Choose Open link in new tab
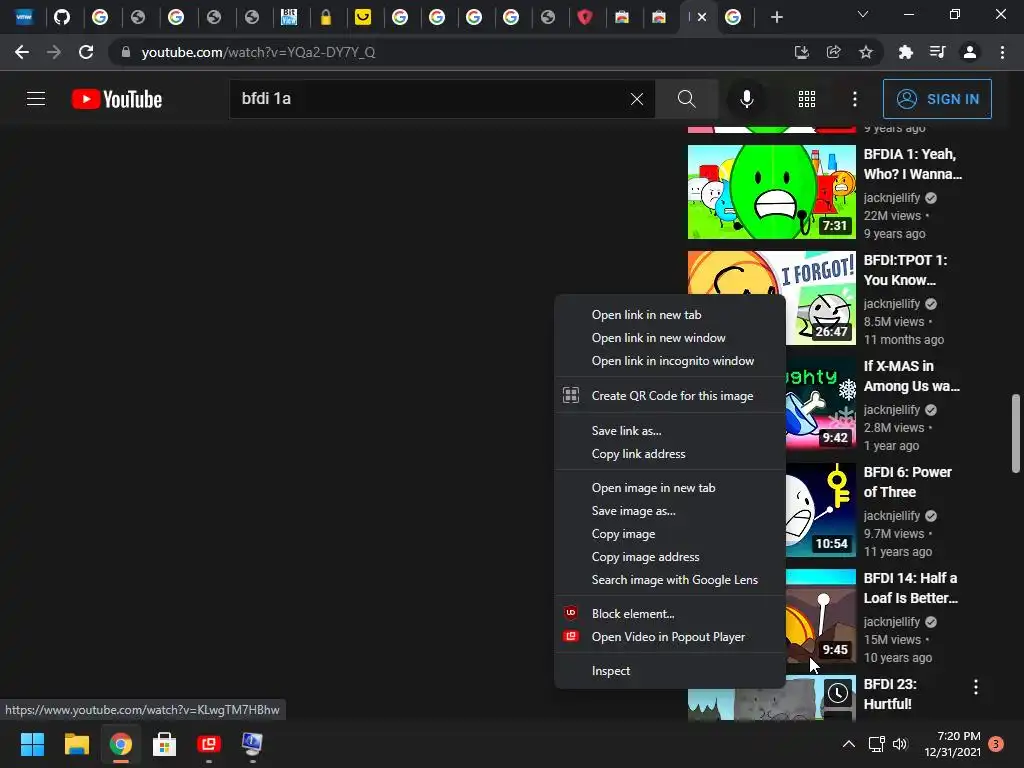 click(x=669, y=315)
